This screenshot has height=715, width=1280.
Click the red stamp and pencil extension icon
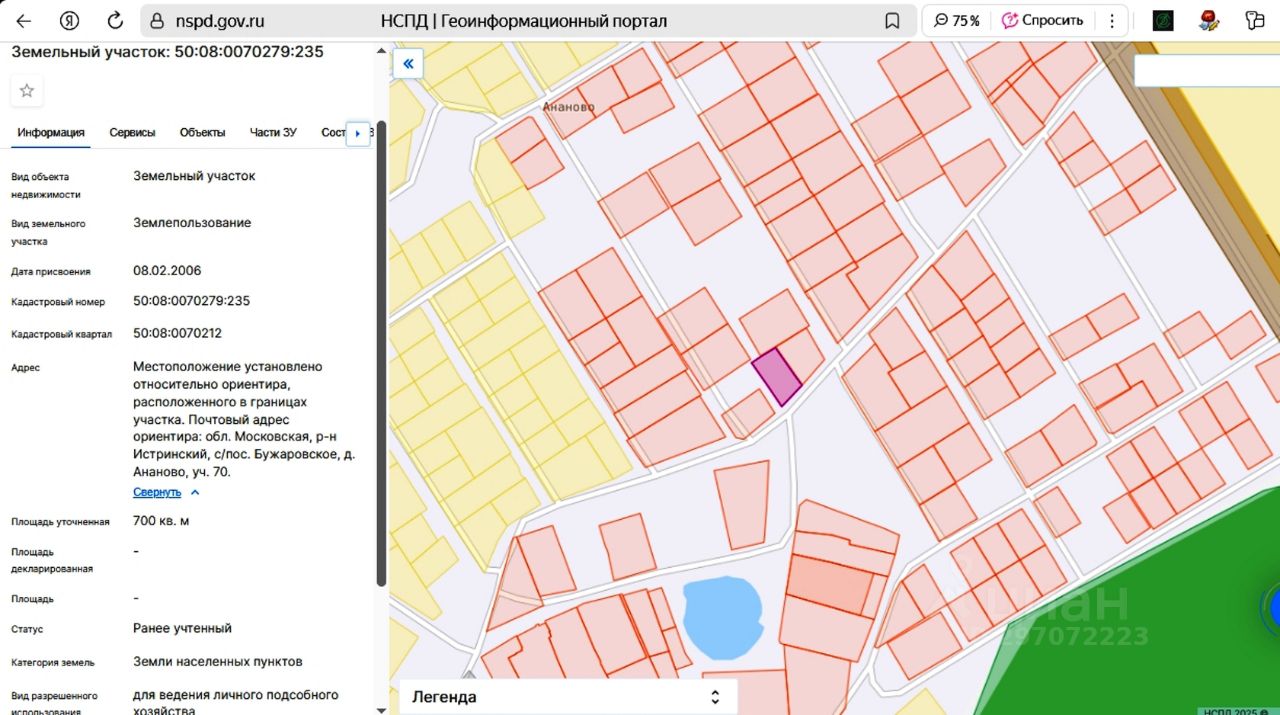tap(1210, 21)
